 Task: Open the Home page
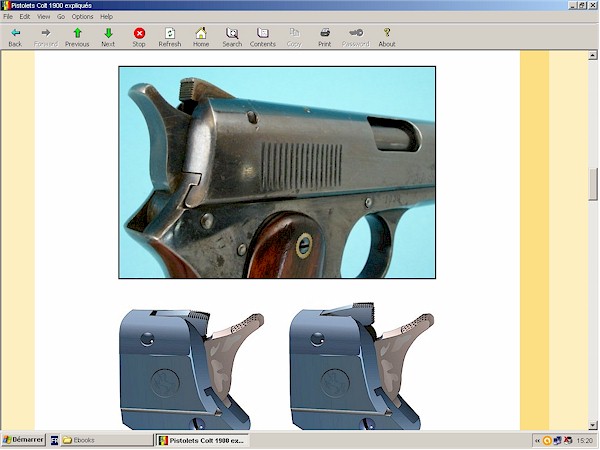point(201,38)
